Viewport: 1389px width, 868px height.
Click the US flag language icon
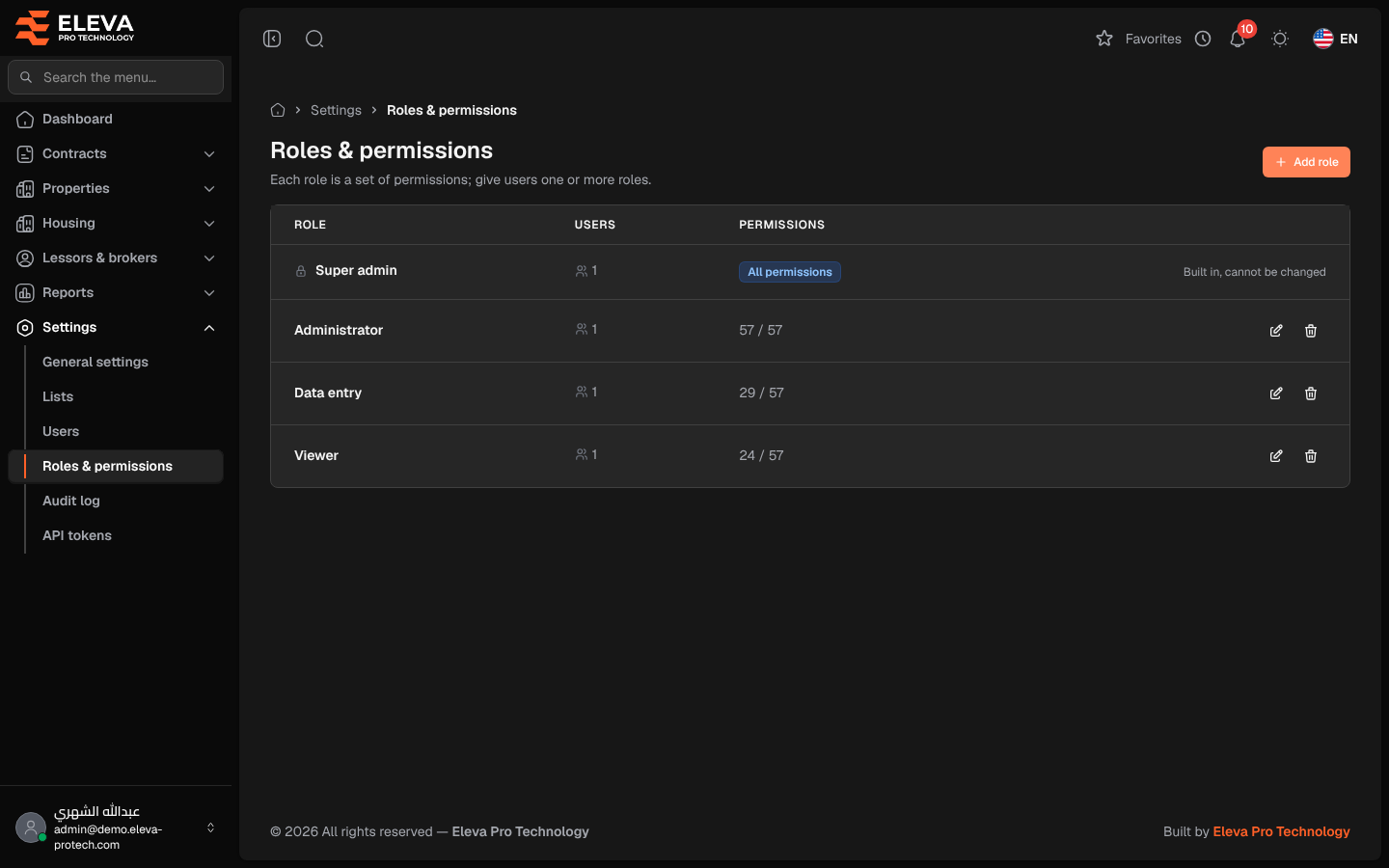pos(1323,39)
